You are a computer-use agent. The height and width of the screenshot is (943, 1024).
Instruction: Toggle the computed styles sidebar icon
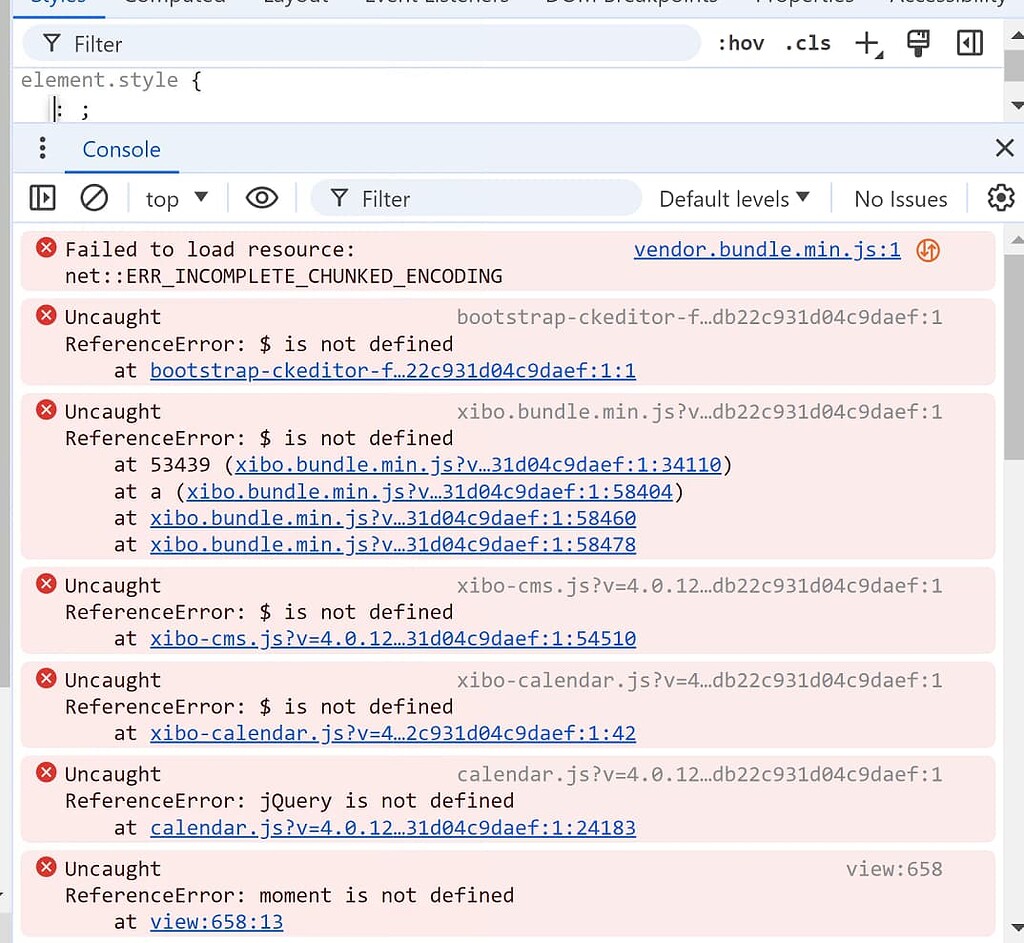969,43
